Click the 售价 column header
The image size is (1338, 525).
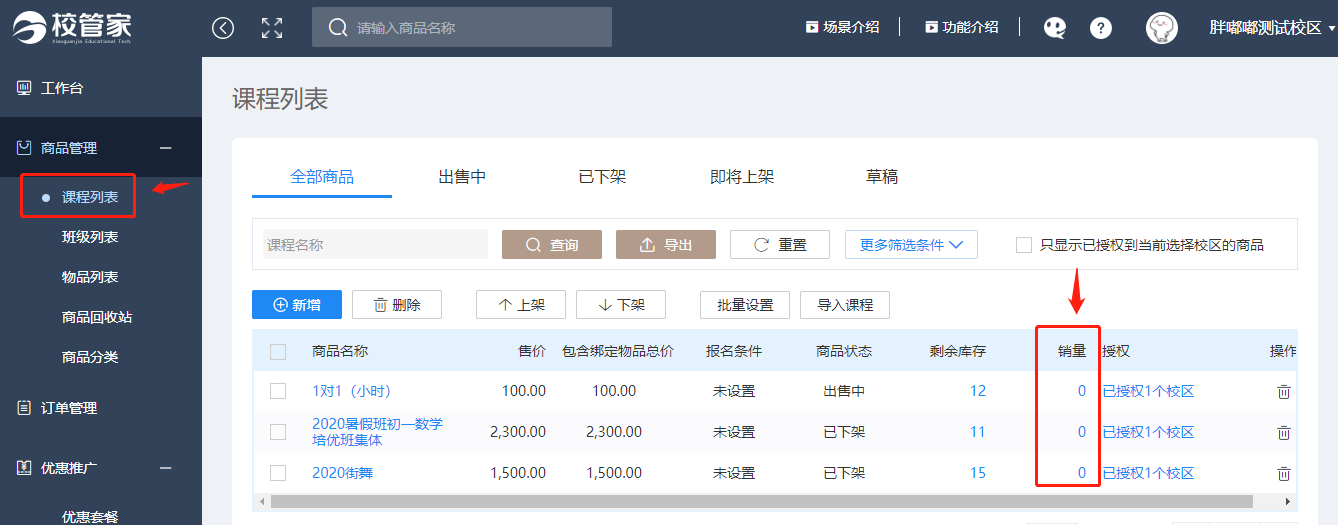click(532, 351)
